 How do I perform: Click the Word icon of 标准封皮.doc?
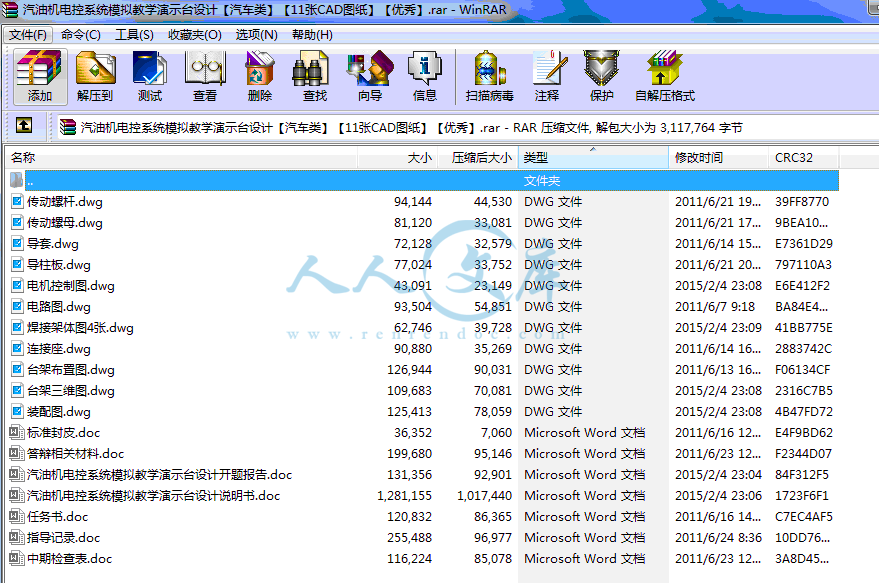click(x=16, y=432)
